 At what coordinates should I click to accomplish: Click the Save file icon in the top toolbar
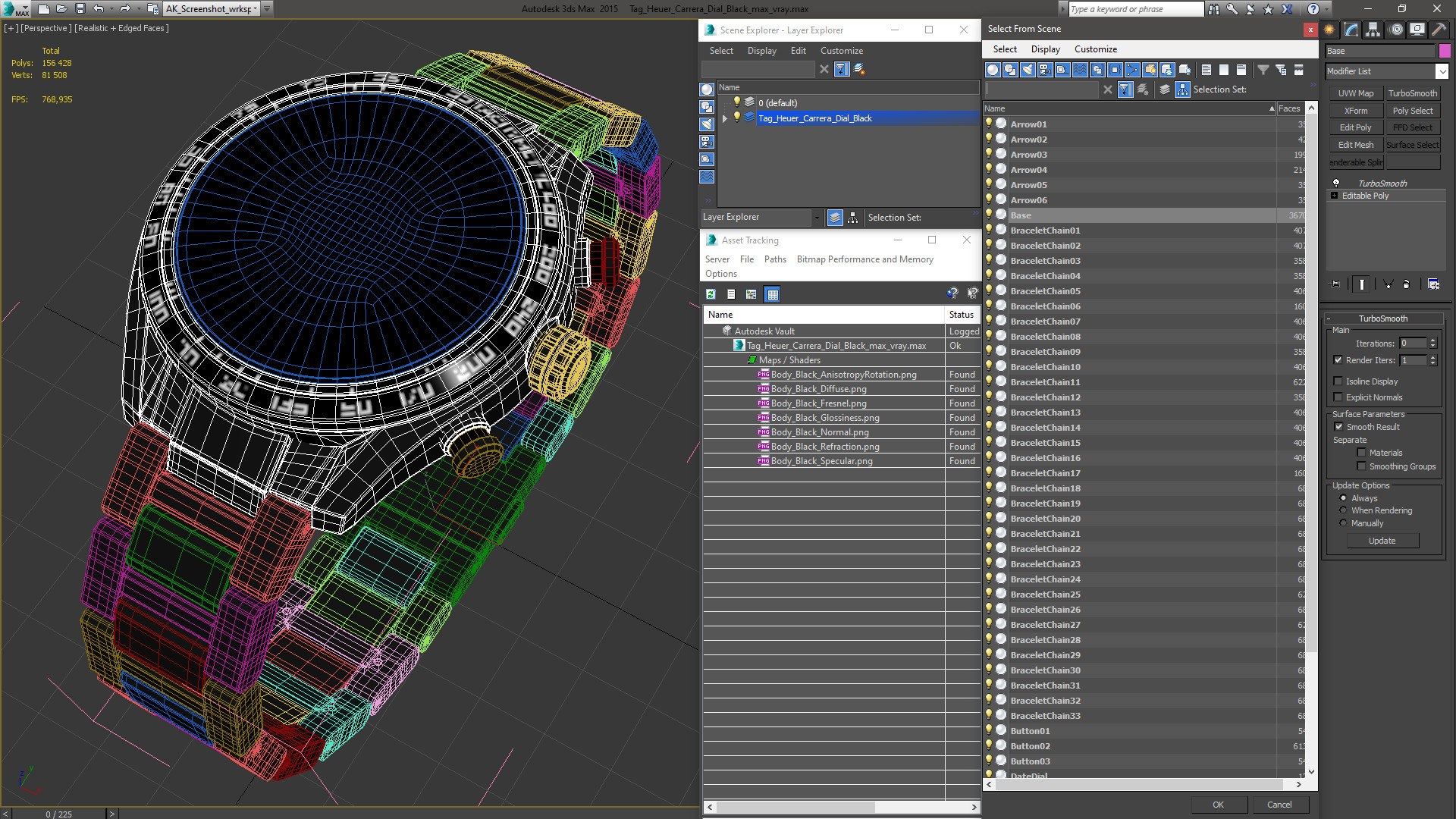coord(80,9)
